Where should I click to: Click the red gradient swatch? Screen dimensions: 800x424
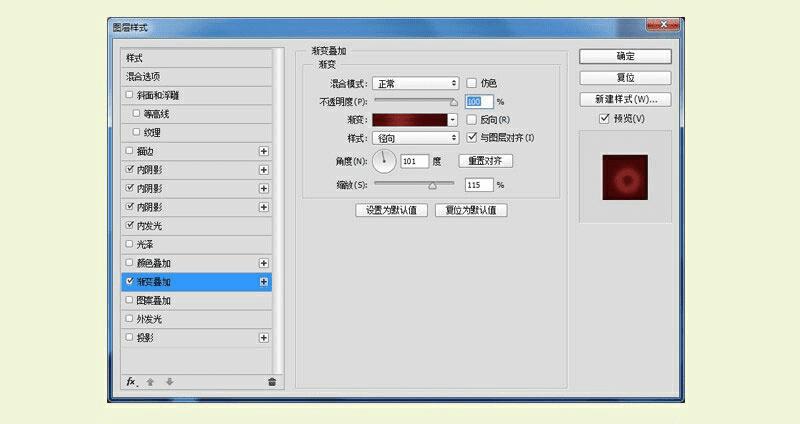[x=410, y=120]
